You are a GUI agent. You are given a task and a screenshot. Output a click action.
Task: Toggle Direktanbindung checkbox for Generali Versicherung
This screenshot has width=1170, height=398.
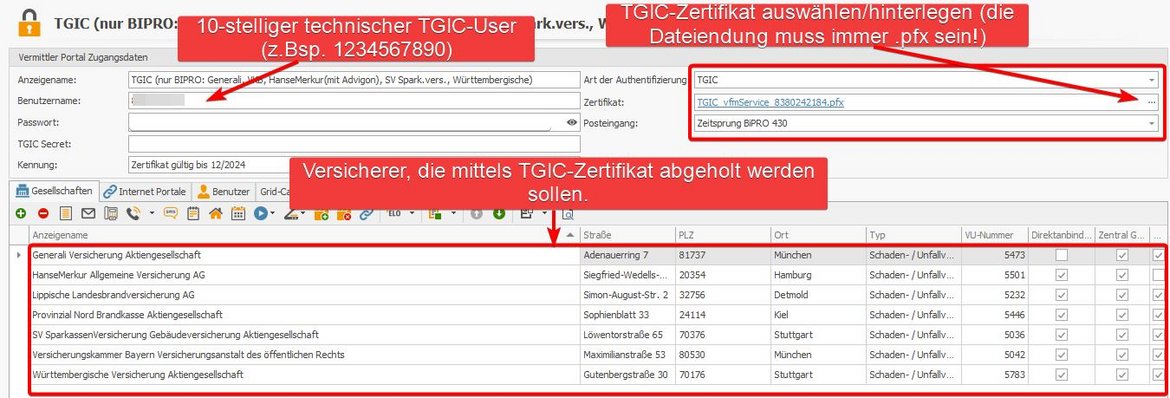click(1061, 255)
